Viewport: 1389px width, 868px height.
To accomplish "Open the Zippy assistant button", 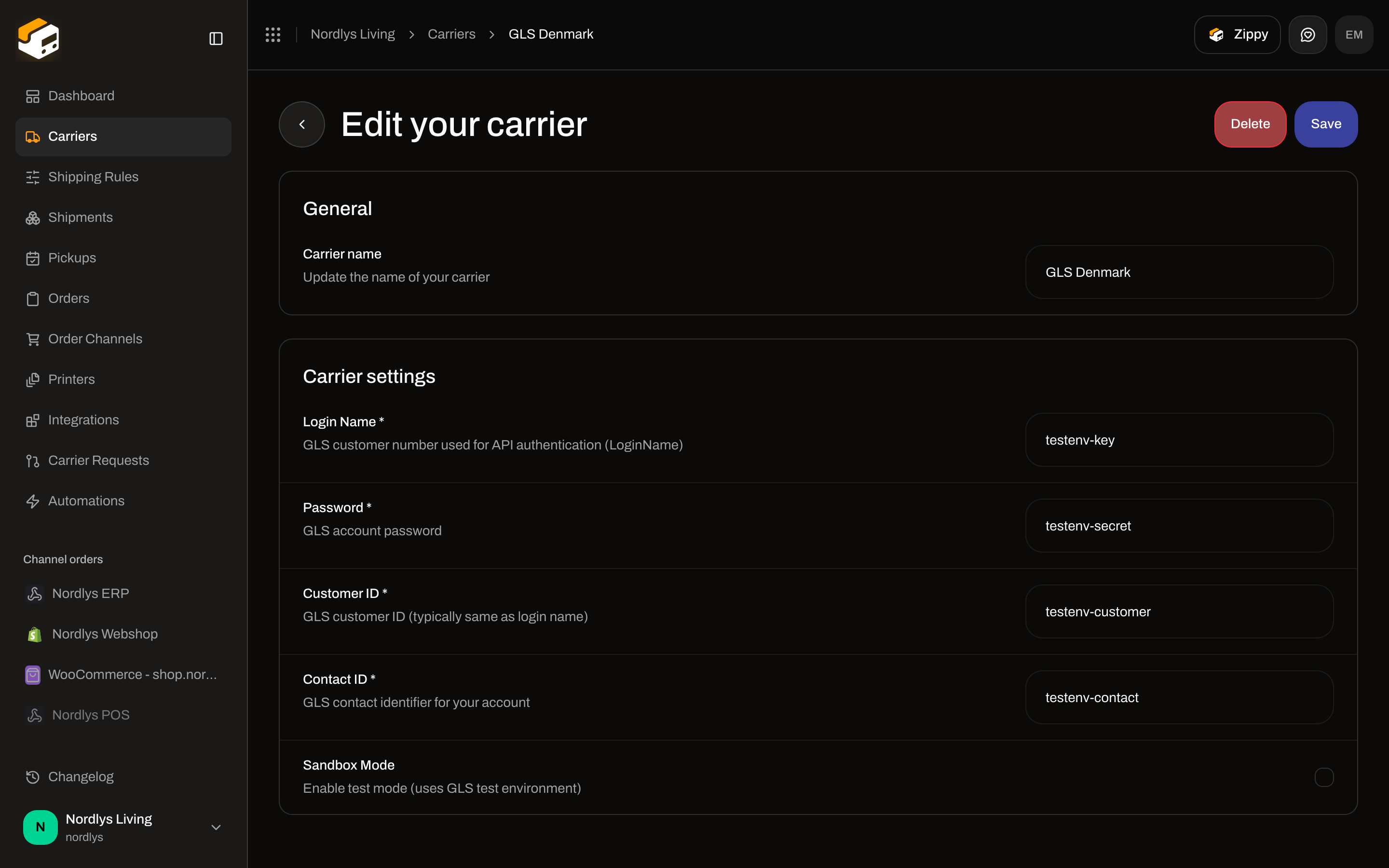I will point(1238,34).
